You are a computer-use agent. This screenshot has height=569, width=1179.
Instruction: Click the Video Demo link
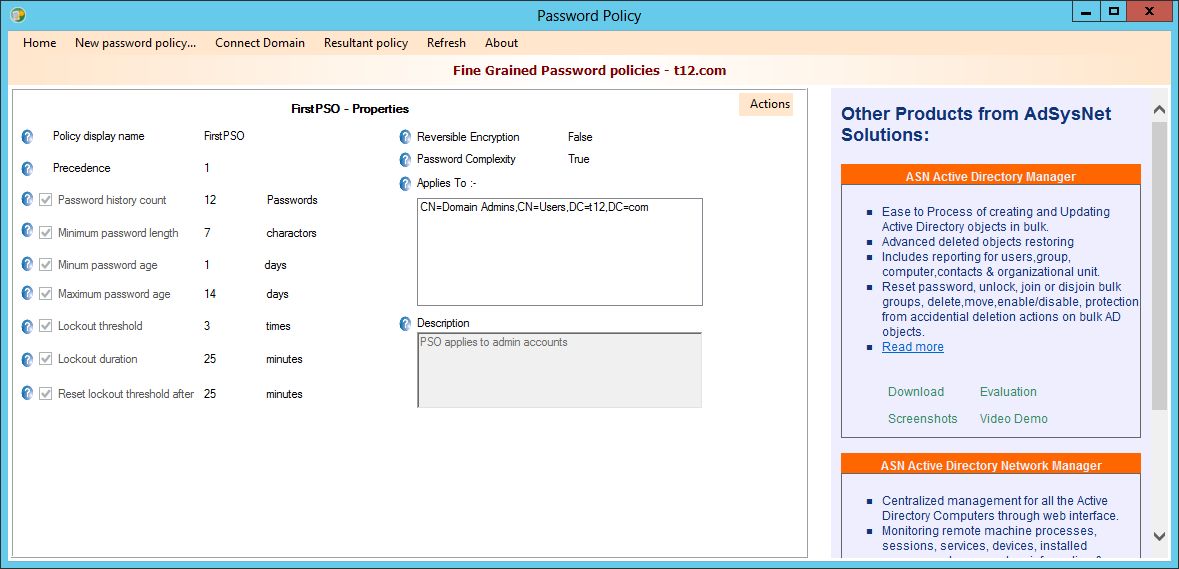click(x=1013, y=419)
